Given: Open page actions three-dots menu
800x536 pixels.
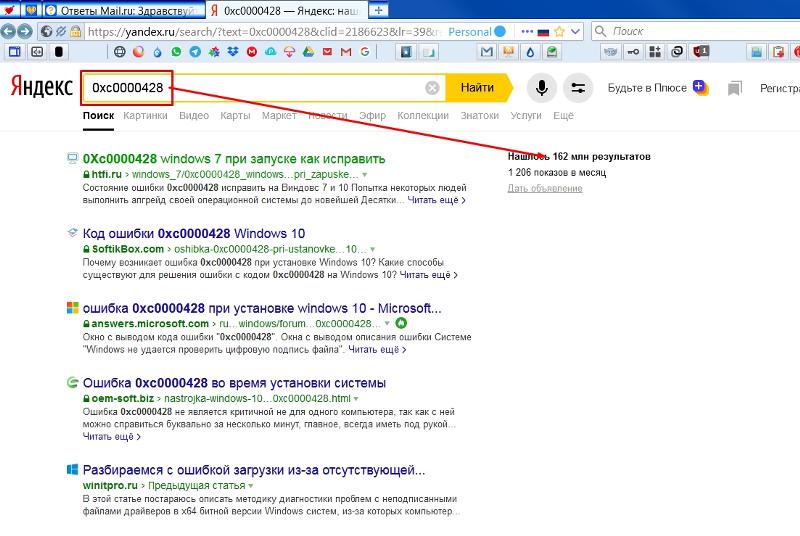Looking at the screenshot, I should (527, 32).
